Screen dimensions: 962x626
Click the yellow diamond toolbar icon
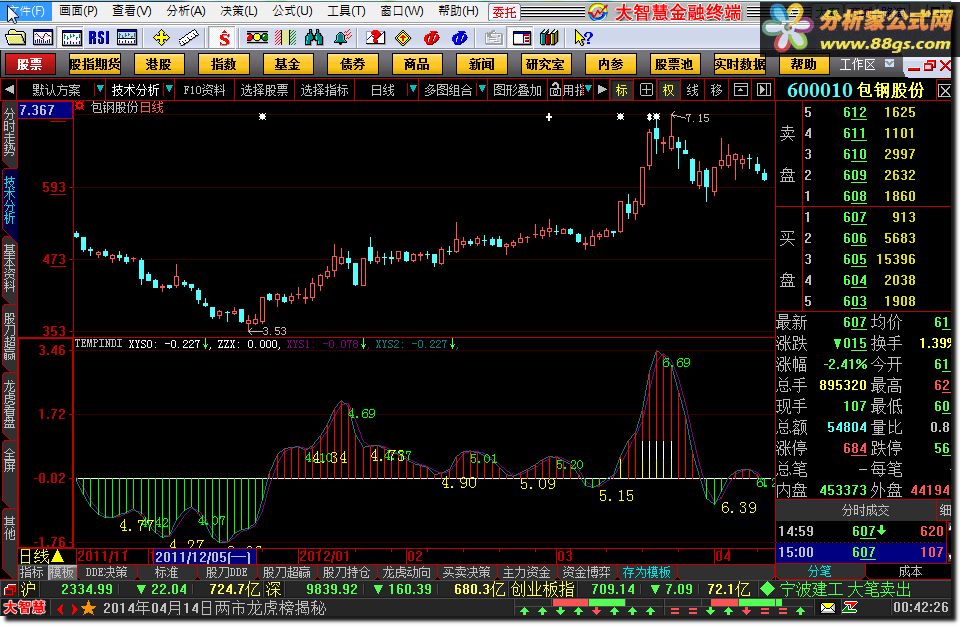[403, 38]
